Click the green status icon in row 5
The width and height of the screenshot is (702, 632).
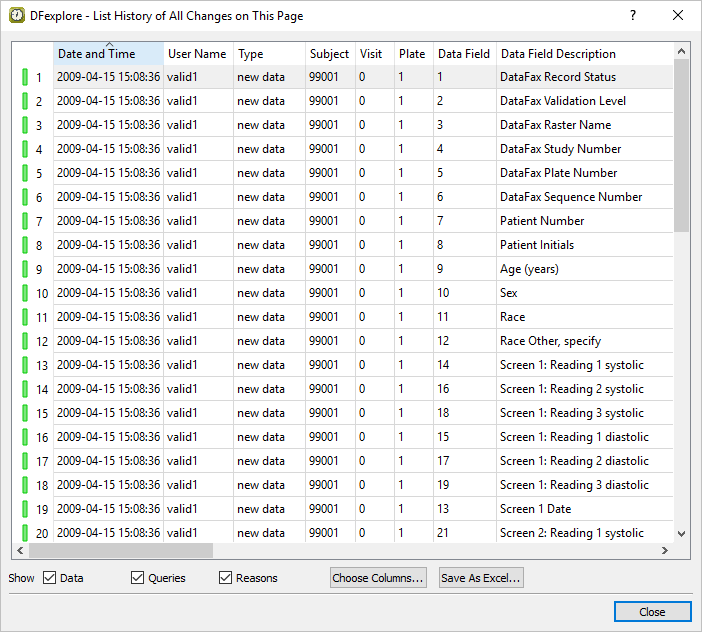(25, 173)
